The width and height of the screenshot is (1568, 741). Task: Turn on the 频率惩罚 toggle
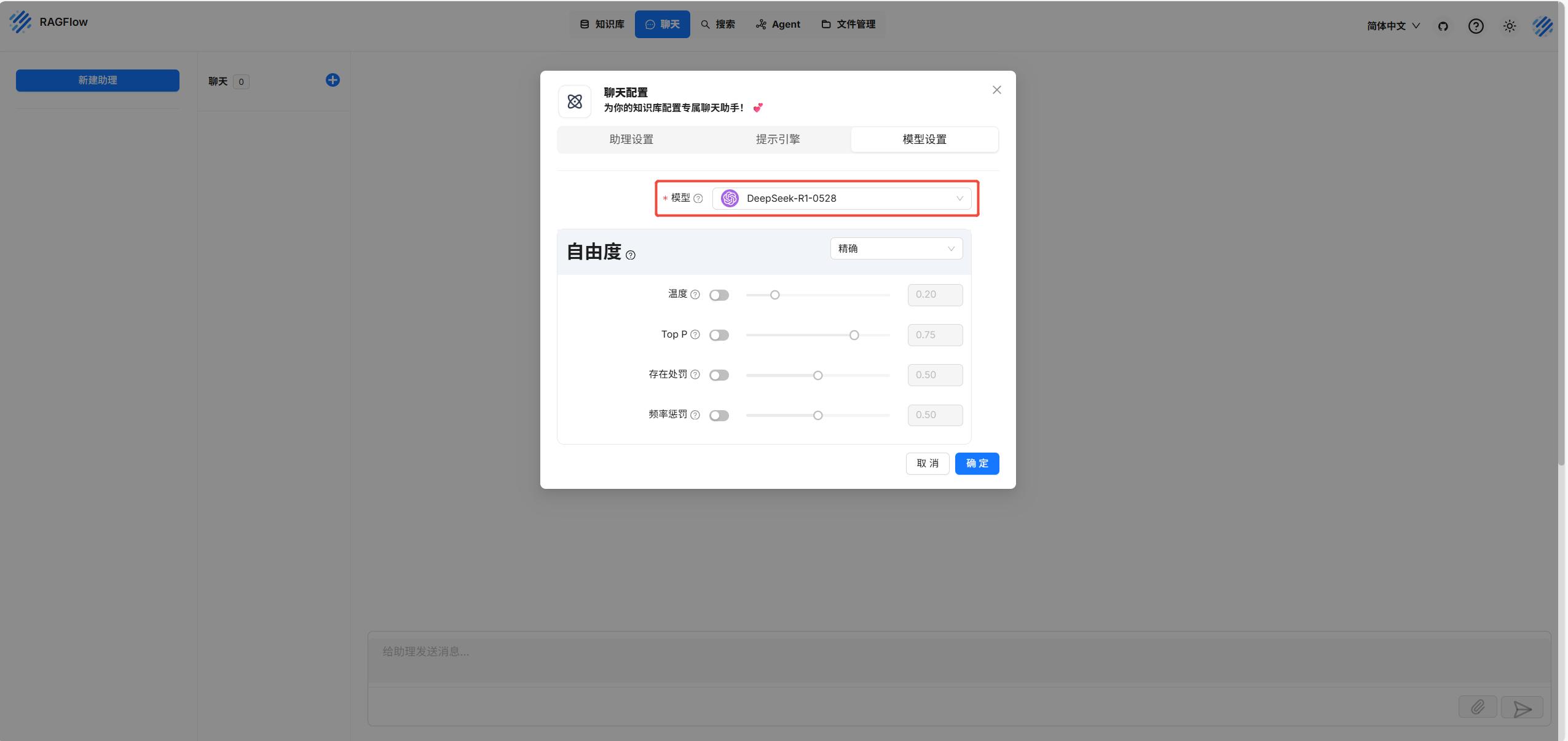click(719, 416)
